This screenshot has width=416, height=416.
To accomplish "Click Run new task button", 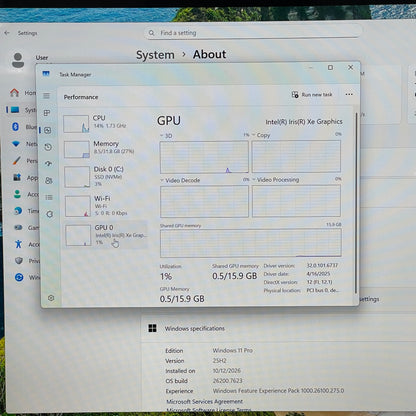I will point(312,95).
